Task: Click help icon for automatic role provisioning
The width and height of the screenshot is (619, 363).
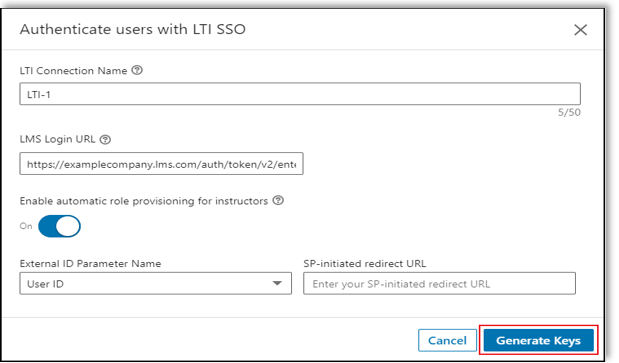Action: click(x=278, y=200)
